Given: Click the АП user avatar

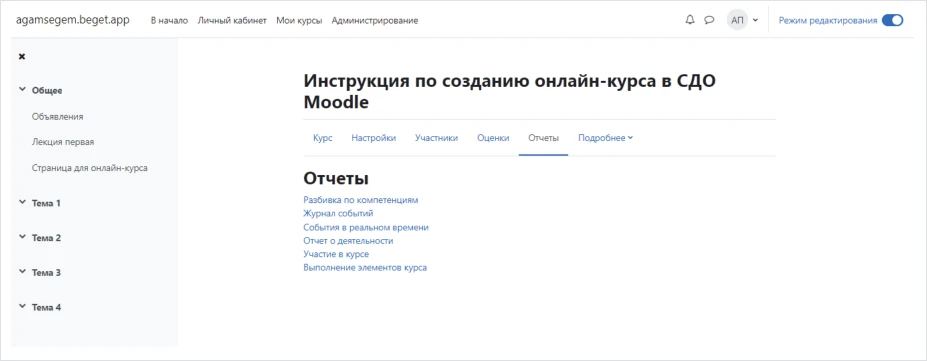Looking at the screenshot, I should point(737,20).
